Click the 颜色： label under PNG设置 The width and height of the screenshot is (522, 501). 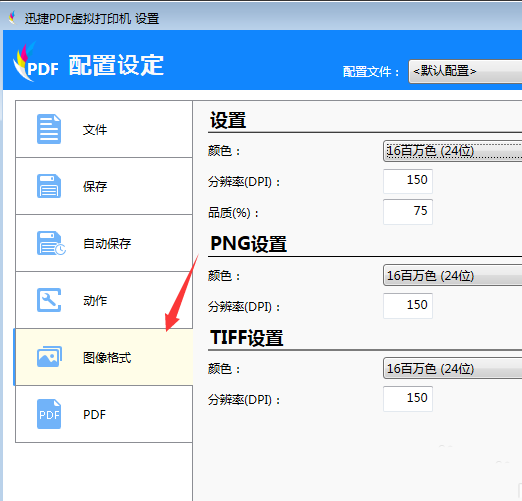click(x=224, y=276)
